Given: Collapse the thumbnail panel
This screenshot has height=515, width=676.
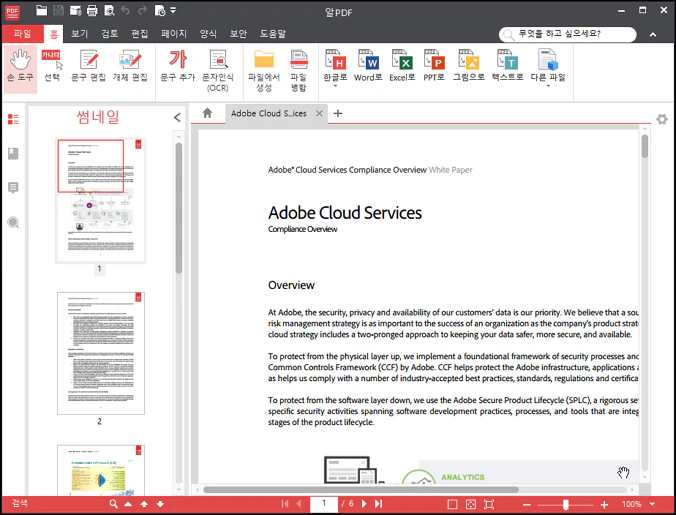Looking at the screenshot, I should [x=177, y=117].
